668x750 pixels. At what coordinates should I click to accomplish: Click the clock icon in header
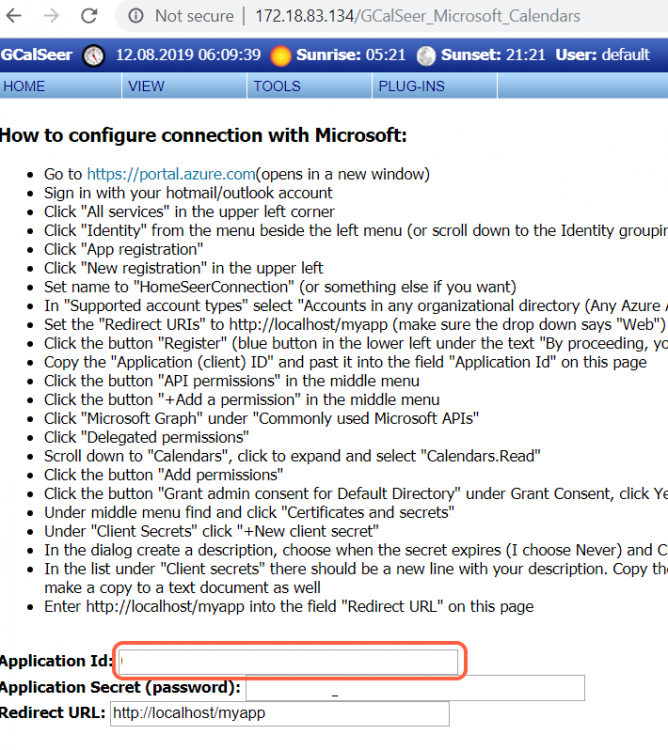click(x=93, y=55)
